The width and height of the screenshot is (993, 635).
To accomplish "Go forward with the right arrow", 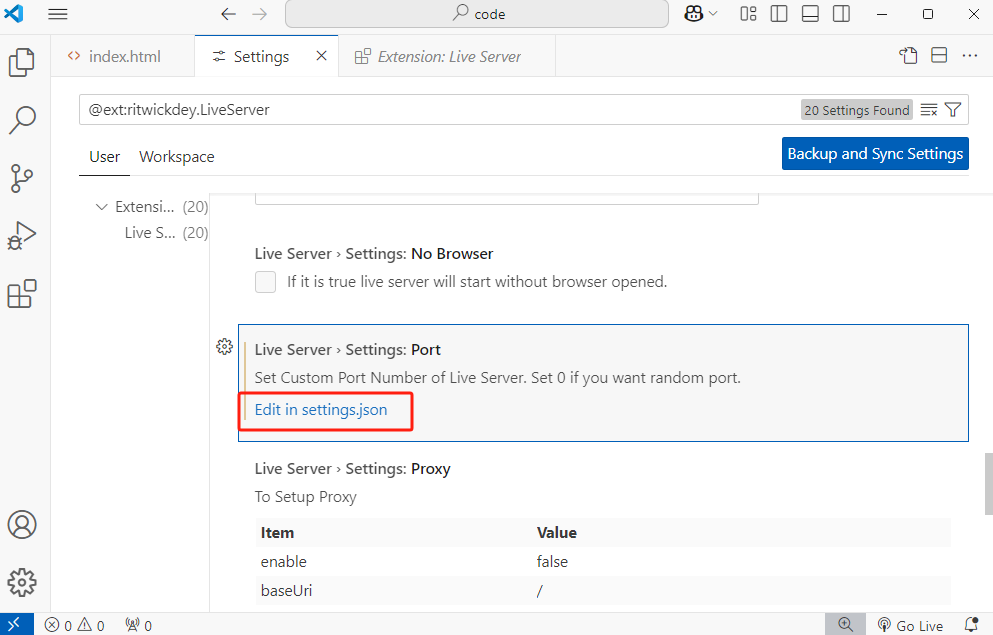I will [x=260, y=14].
